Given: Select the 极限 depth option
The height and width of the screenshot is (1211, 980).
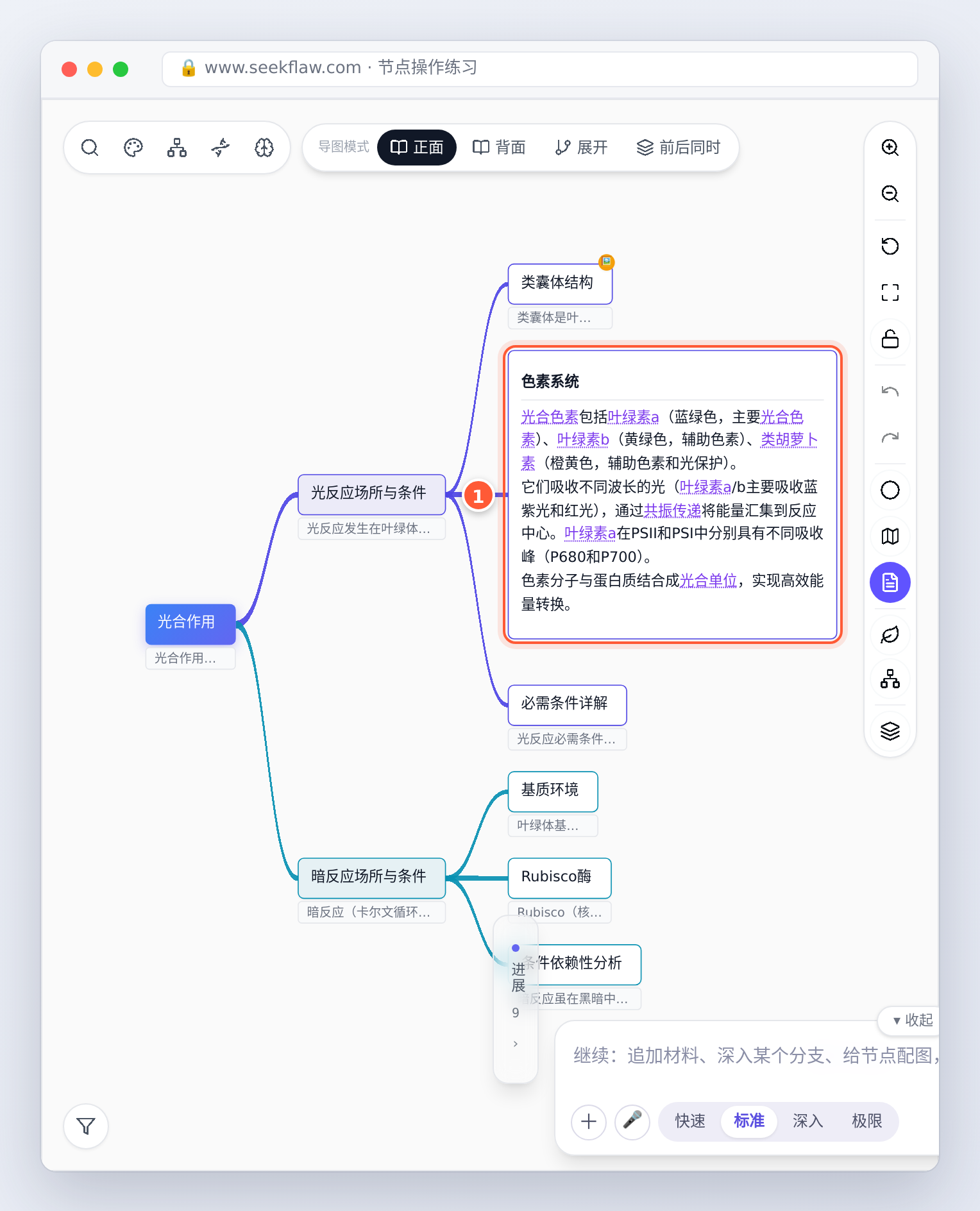Looking at the screenshot, I should pyautogui.click(x=867, y=1121).
